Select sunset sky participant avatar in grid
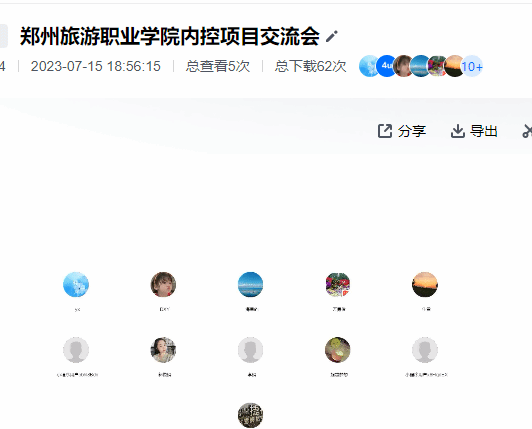Viewport: 532px width, 429px height. (x=425, y=284)
